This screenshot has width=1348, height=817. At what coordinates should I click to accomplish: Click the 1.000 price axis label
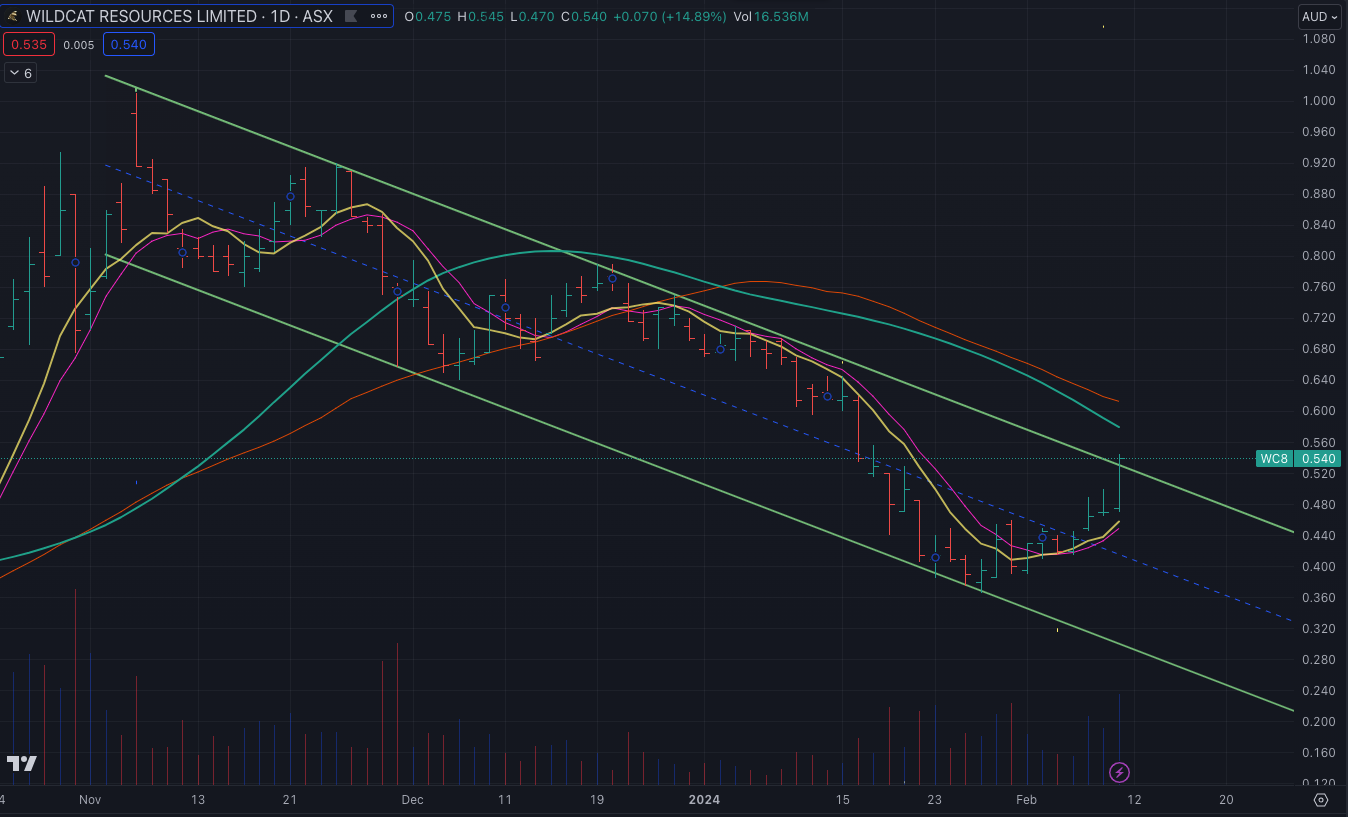pos(1319,101)
